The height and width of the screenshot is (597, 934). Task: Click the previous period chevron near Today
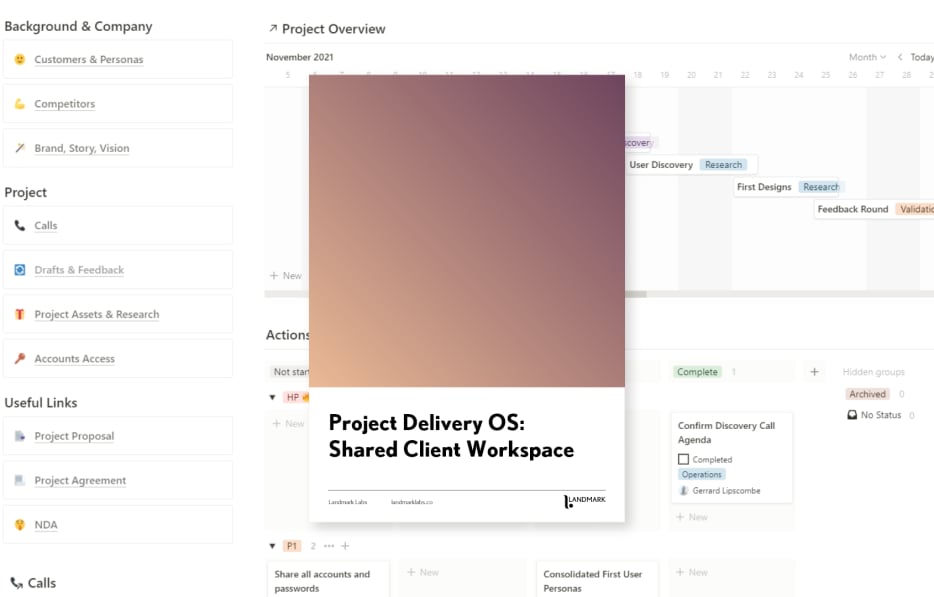tap(899, 57)
